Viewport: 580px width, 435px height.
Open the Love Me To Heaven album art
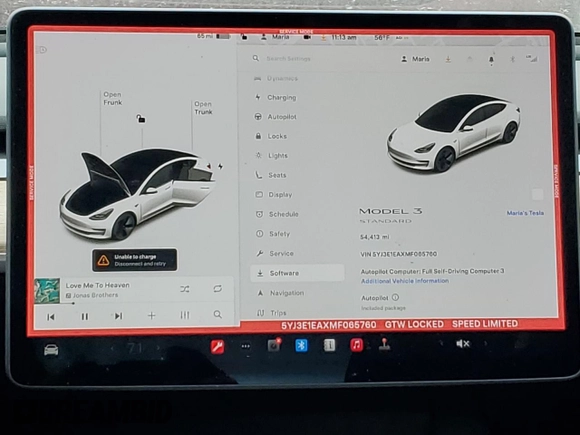[47, 291]
